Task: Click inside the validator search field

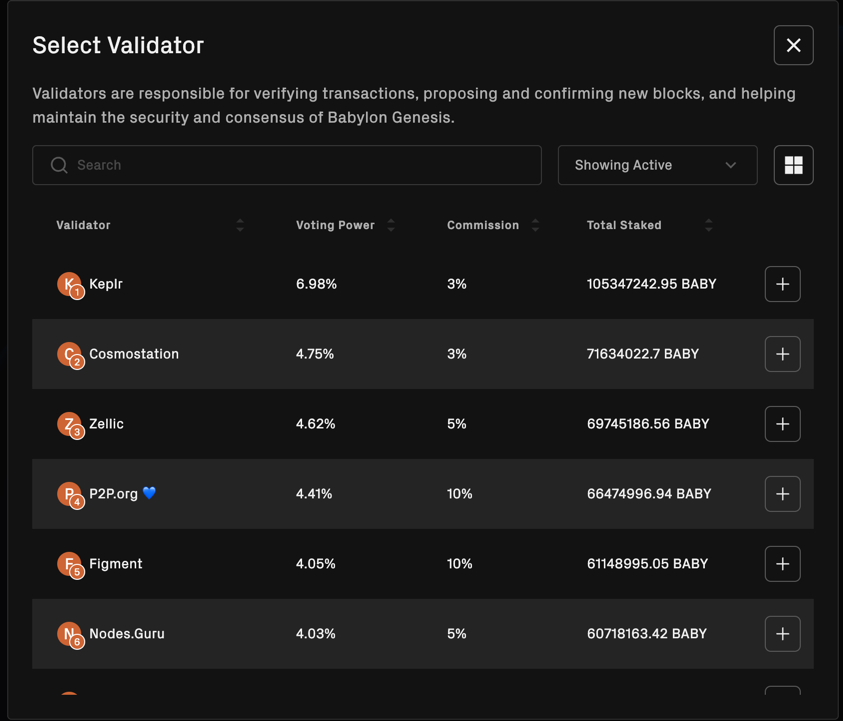Action: (x=250, y=164)
